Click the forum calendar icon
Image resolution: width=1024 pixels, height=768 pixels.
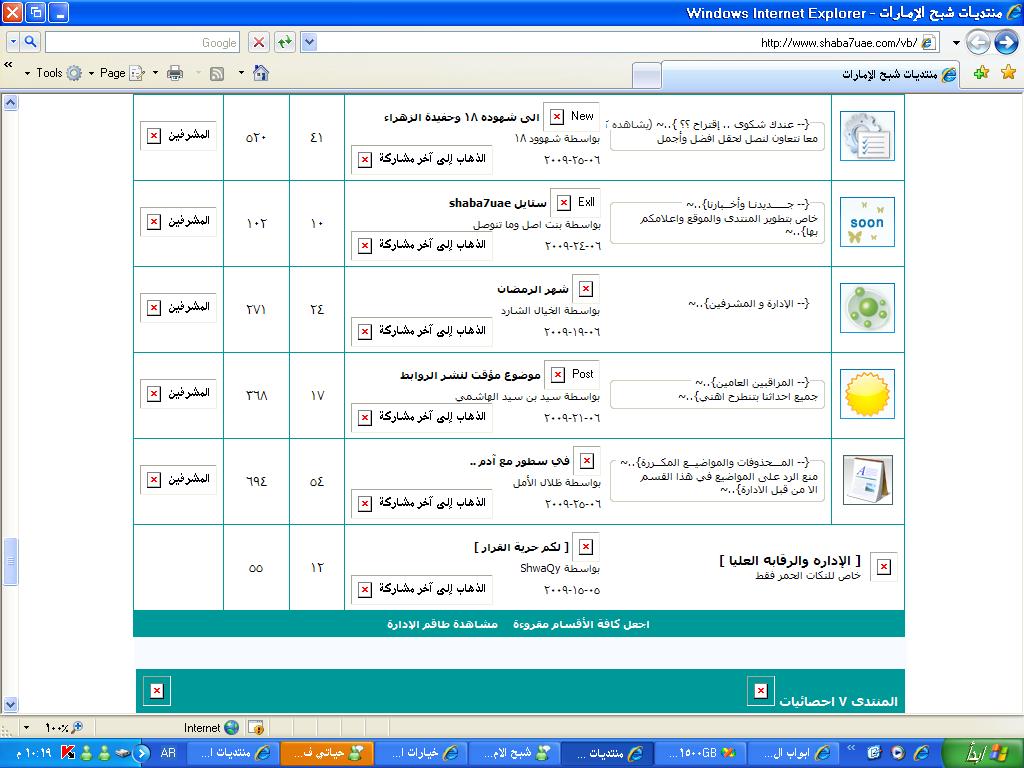pos(867,480)
